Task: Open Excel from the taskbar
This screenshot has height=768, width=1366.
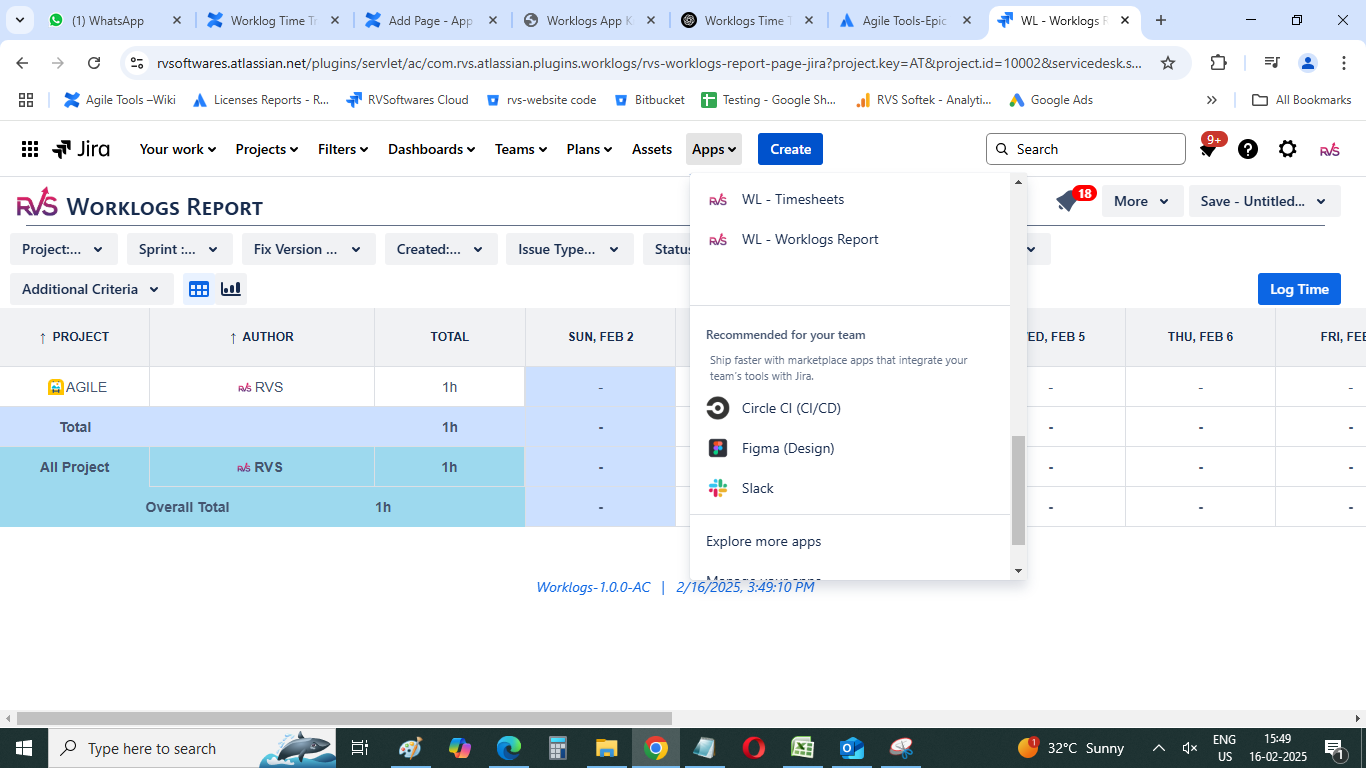Action: (x=803, y=748)
